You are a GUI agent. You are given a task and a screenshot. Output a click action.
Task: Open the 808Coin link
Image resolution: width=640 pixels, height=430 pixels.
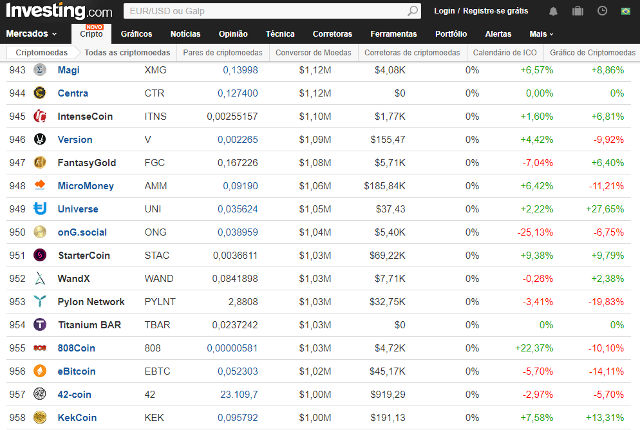(x=76, y=348)
